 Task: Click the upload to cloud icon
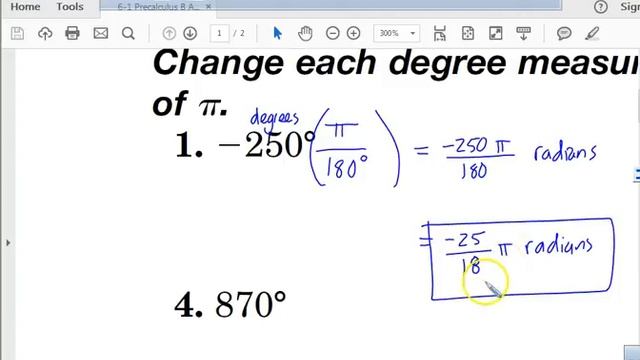click(x=45, y=33)
